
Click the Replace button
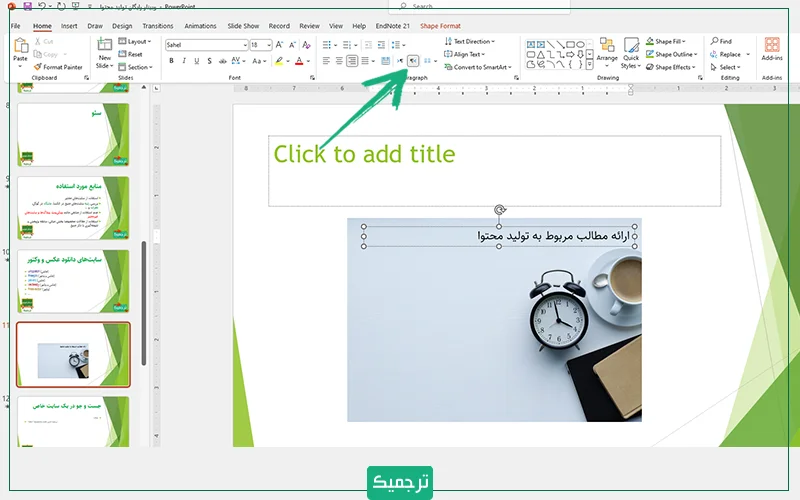[x=730, y=54]
